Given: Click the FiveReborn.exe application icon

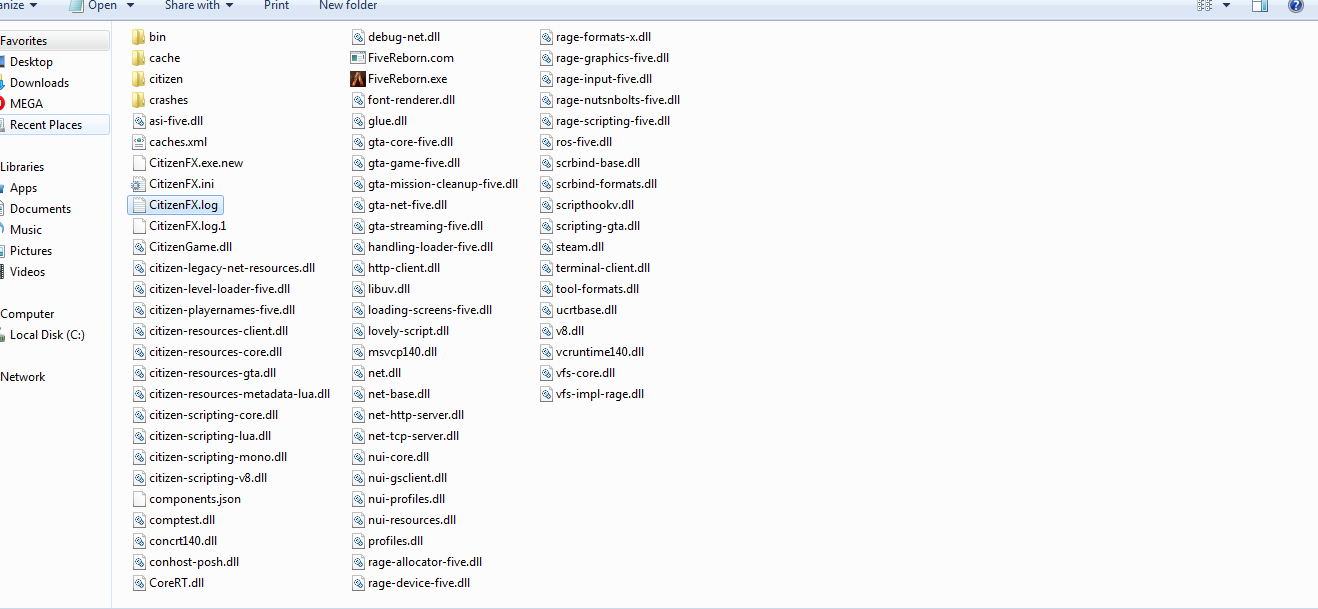Looking at the screenshot, I should pyautogui.click(x=357, y=79).
